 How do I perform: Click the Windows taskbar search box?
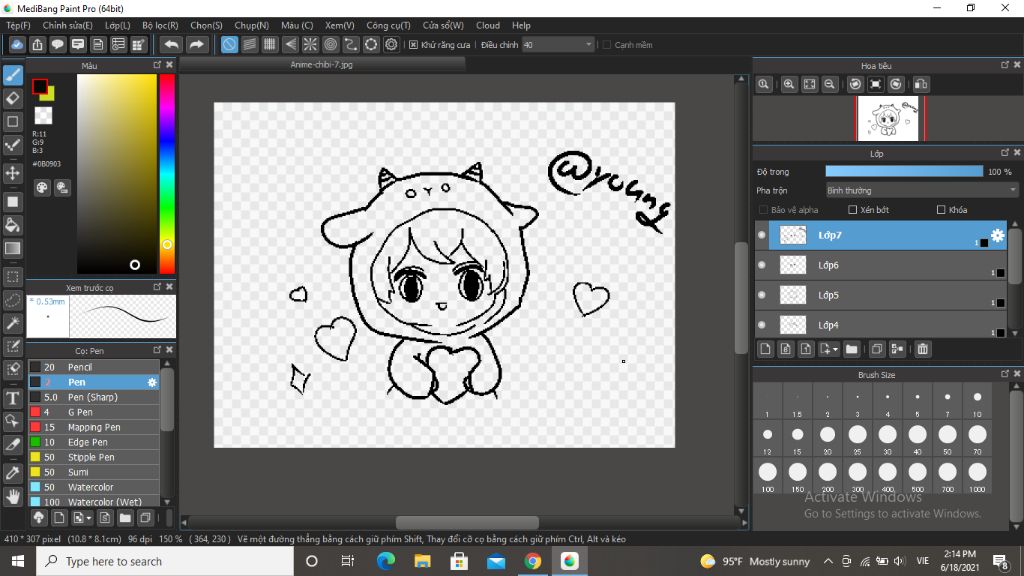click(x=165, y=561)
